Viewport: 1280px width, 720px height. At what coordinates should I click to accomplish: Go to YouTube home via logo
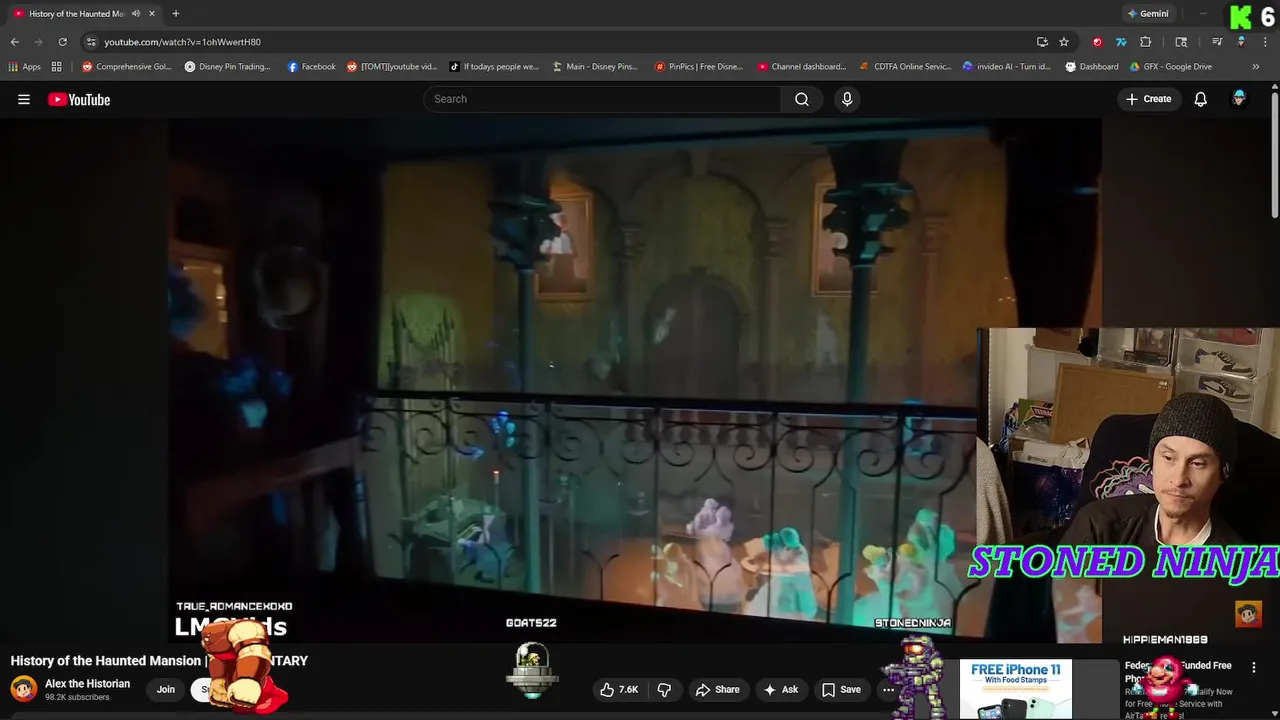(79, 99)
